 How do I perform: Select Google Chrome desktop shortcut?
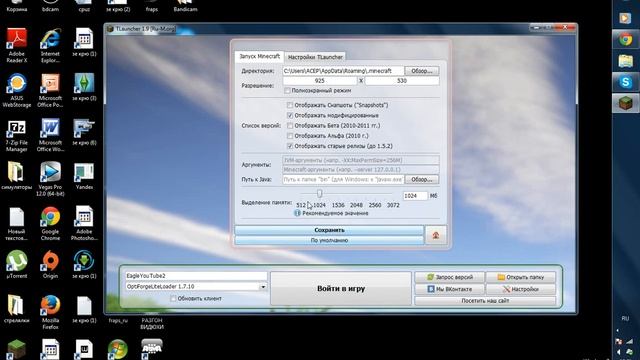pyautogui.click(x=50, y=224)
